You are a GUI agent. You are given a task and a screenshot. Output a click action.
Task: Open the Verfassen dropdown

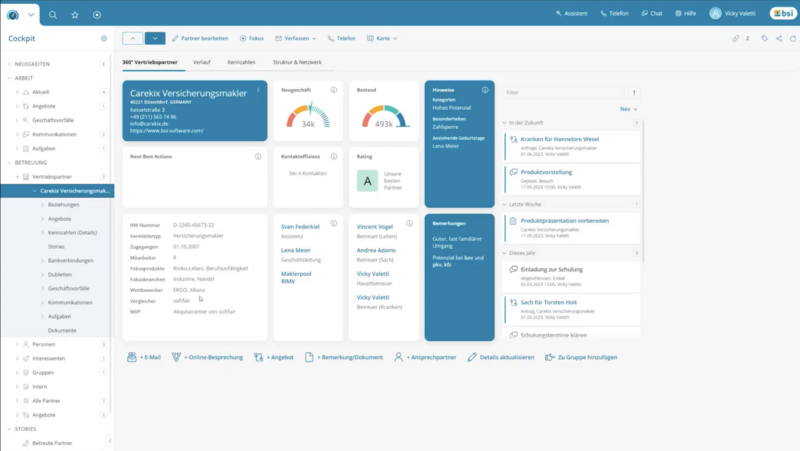[x=295, y=38]
